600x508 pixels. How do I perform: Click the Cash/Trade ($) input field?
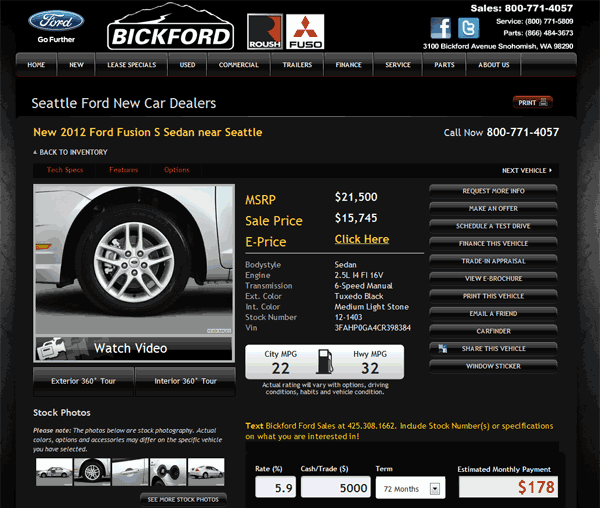point(336,487)
